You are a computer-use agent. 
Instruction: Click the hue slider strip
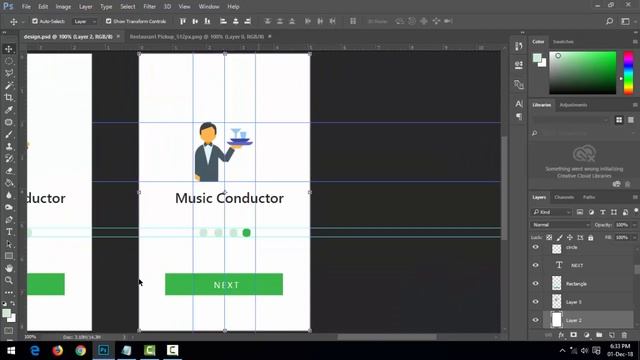pos(629,73)
